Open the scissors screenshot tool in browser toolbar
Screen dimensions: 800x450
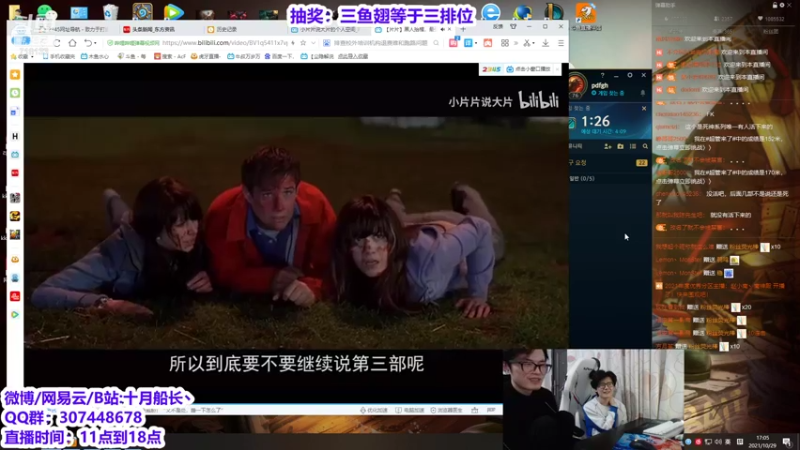pyautogui.click(x=527, y=43)
